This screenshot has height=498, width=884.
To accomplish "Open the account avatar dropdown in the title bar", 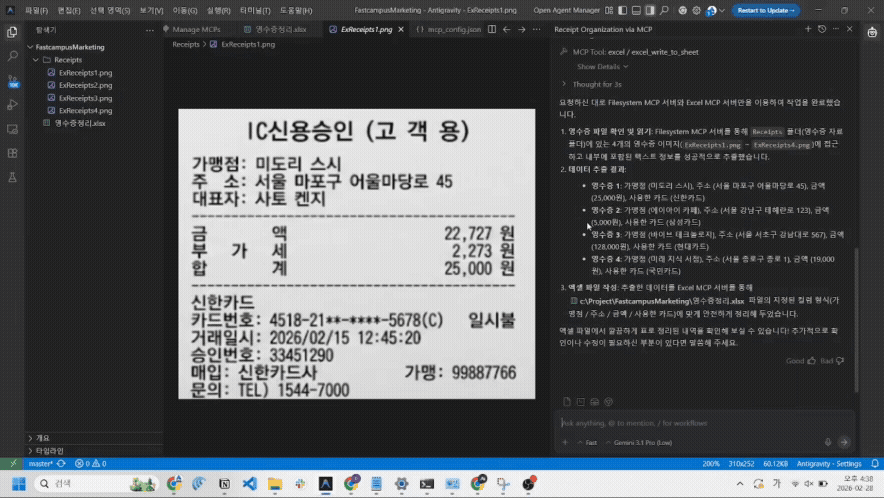I will 715,10.
